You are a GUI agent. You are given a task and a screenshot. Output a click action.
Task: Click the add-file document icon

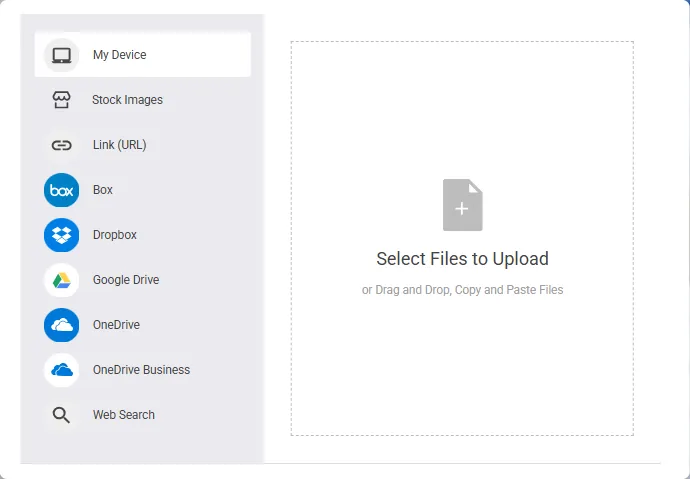(x=462, y=205)
